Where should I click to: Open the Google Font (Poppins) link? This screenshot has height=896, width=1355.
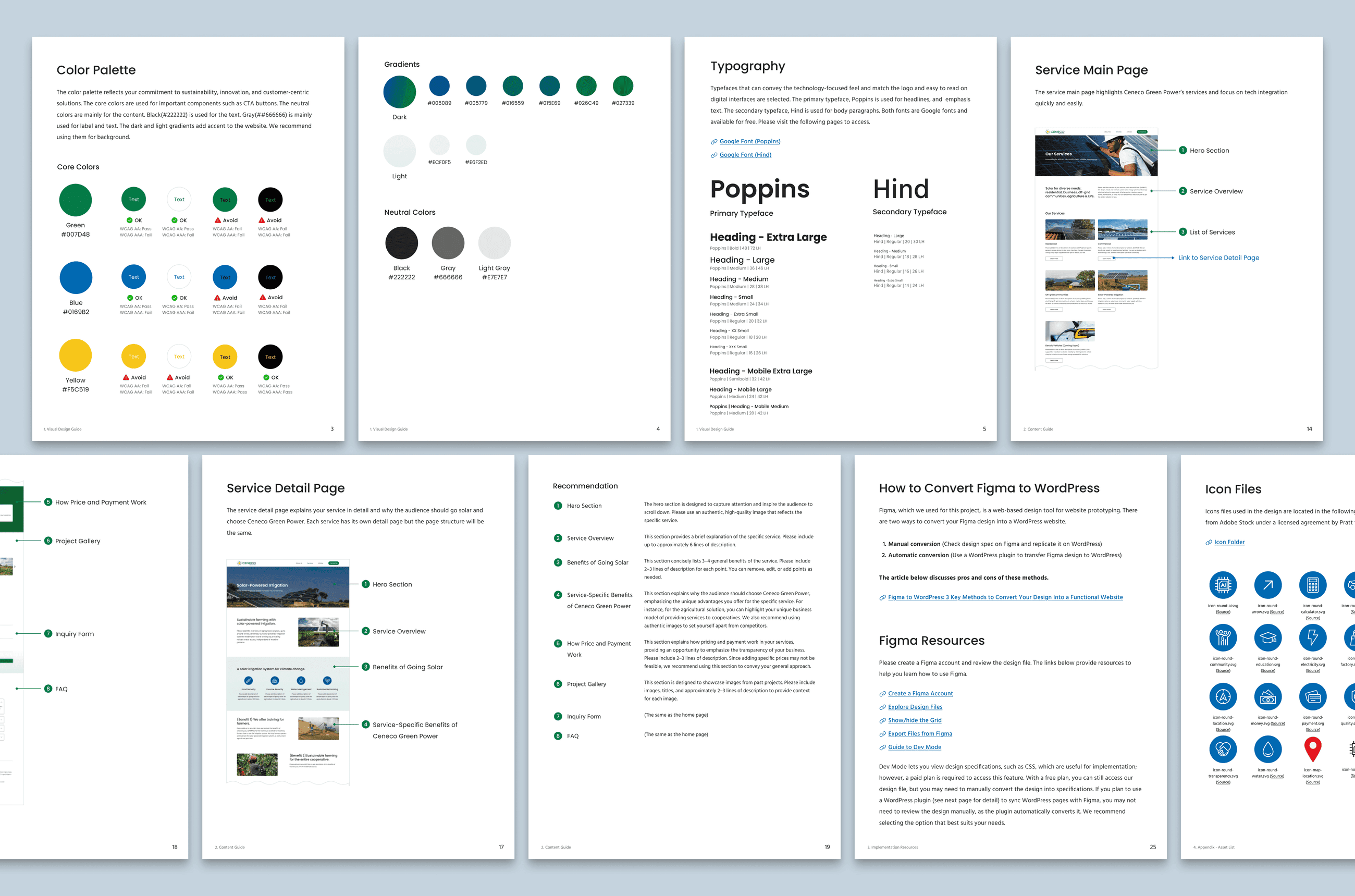point(749,141)
